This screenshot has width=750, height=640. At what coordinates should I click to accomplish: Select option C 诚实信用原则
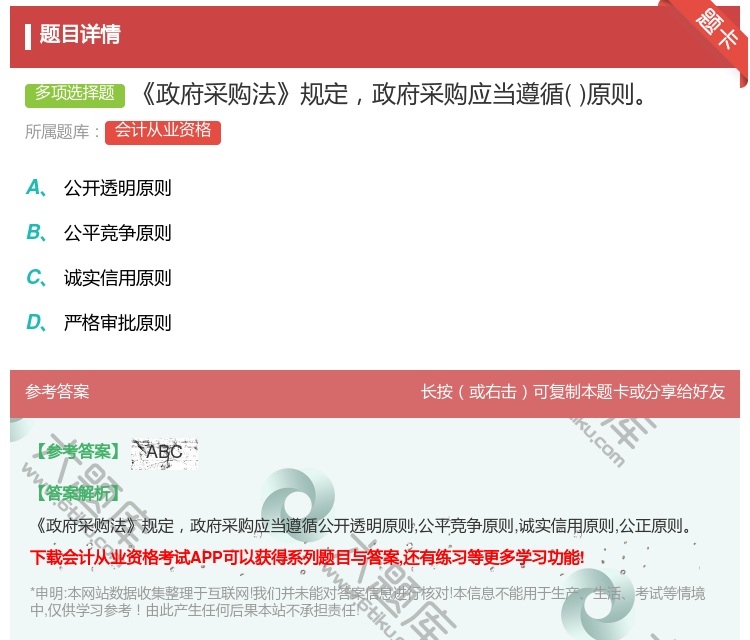(99, 278)
